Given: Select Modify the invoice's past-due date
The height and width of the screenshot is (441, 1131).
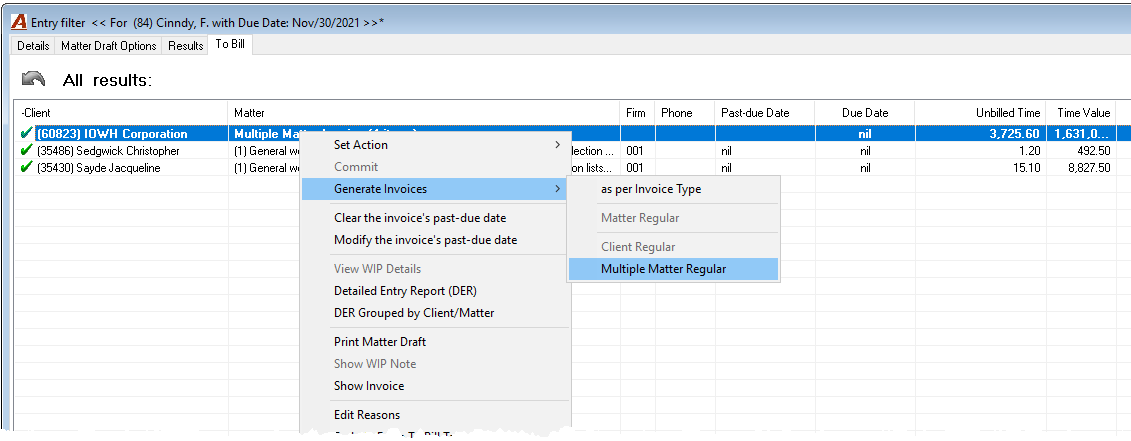Looking at the screenshot, I should click(426, 240).
